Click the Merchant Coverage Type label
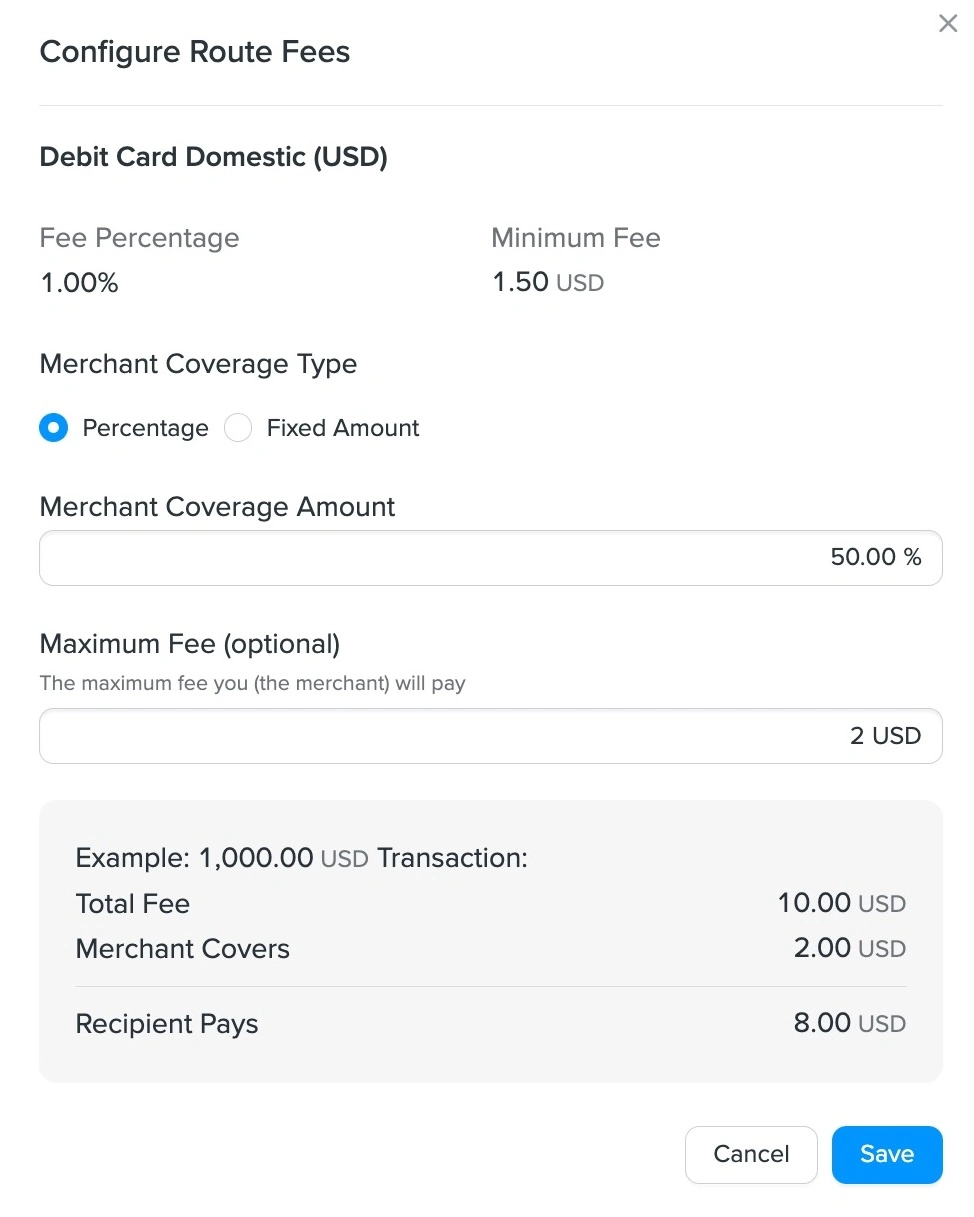The height and width of the screenshot is (1217, 974). (x=198, y=364)
